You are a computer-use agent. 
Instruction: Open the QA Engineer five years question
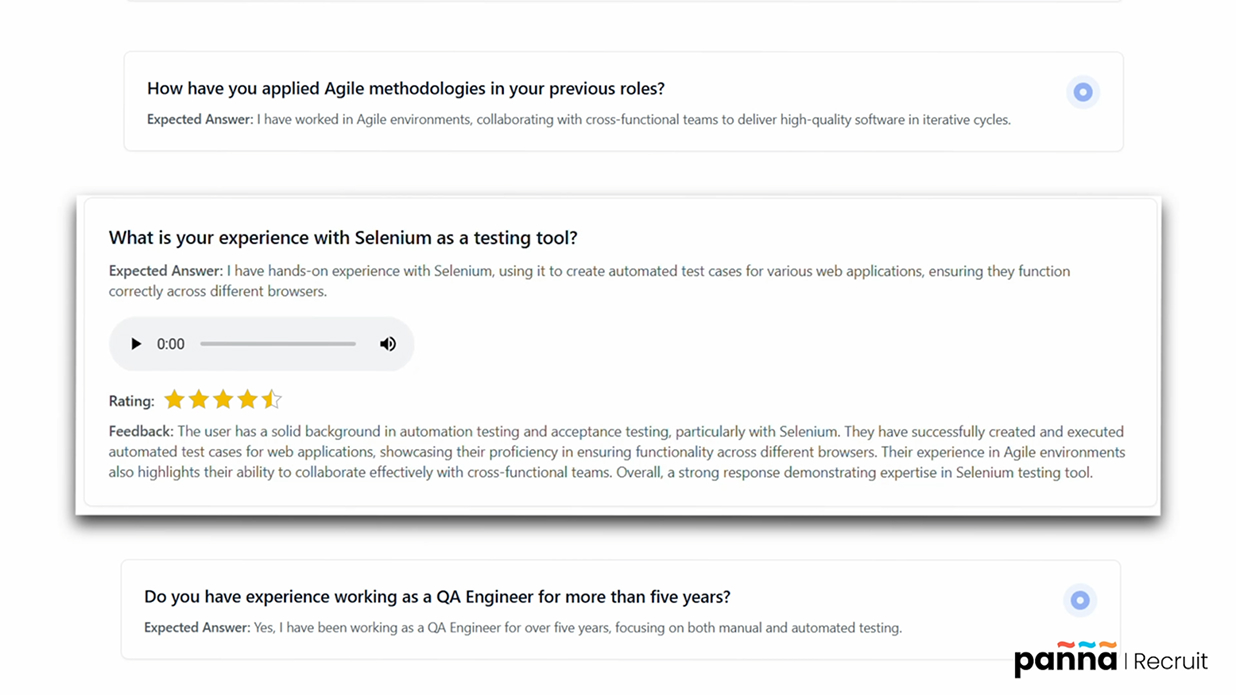point(437,597)
